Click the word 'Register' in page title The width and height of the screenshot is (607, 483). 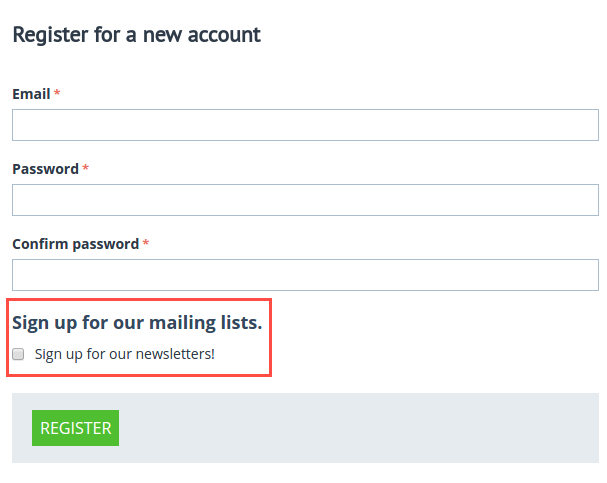(x=51, y=35)
